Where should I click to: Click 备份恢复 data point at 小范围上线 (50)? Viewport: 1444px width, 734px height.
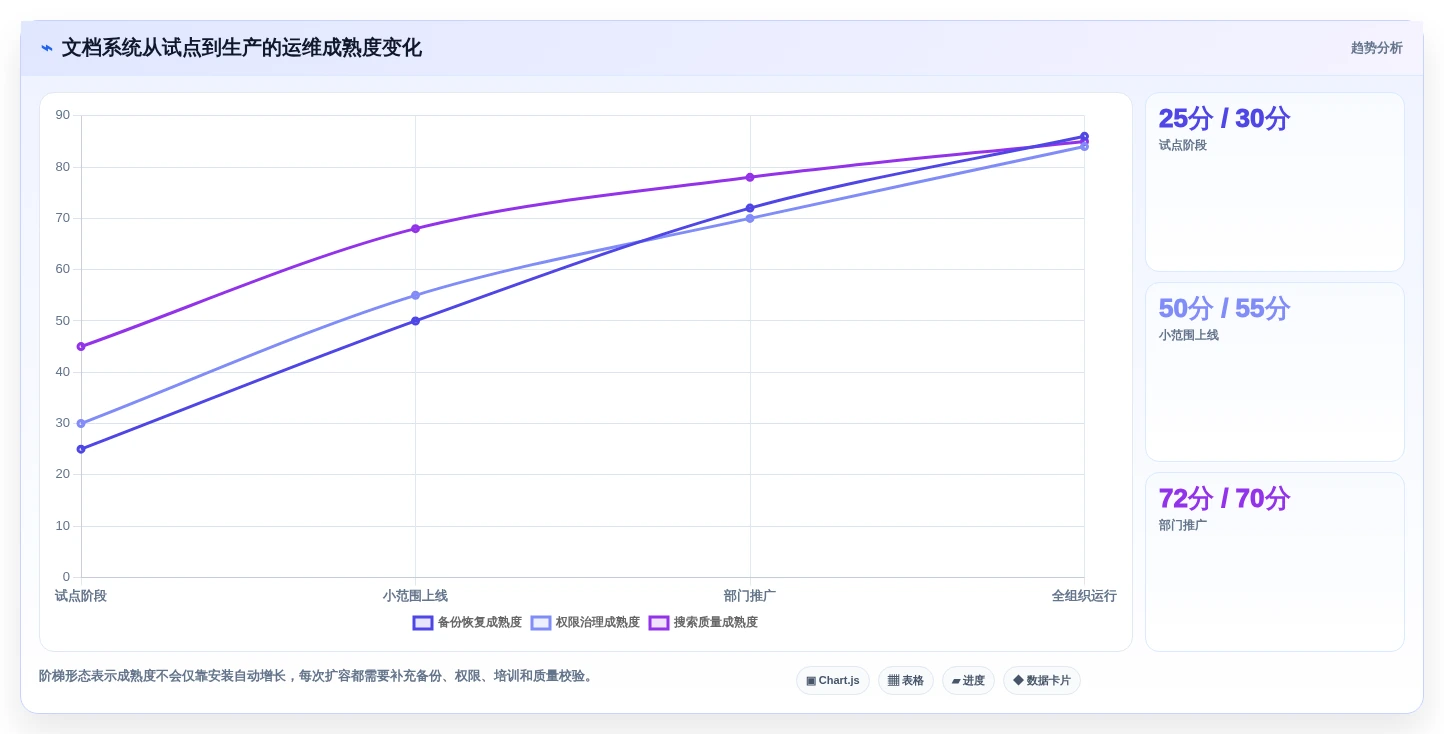(x=415, y=321)
